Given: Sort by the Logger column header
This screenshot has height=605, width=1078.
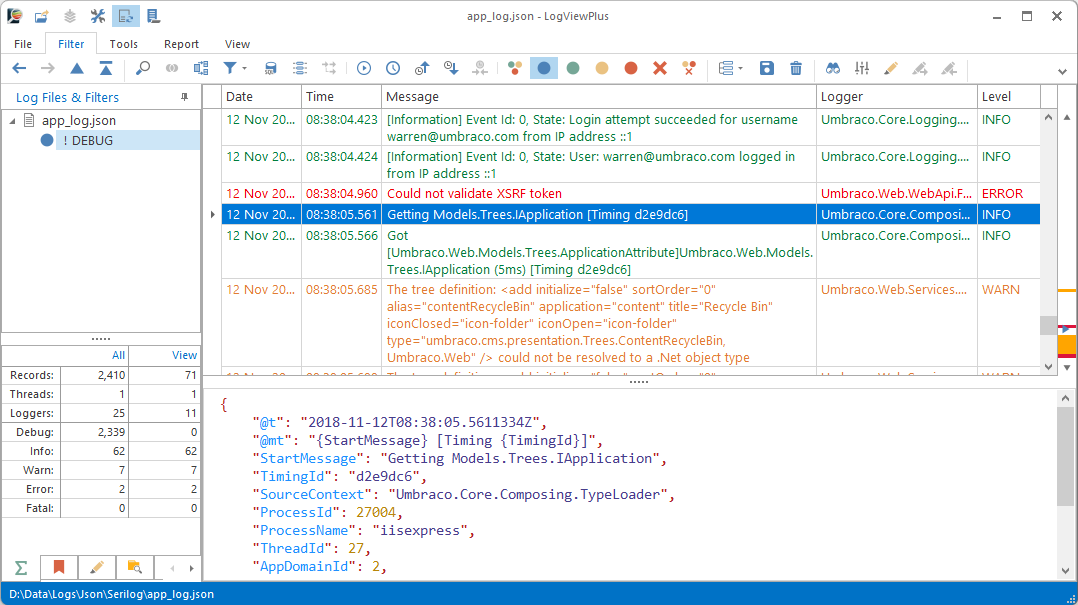Looking at the screenshot, I should tap(896, 97).
